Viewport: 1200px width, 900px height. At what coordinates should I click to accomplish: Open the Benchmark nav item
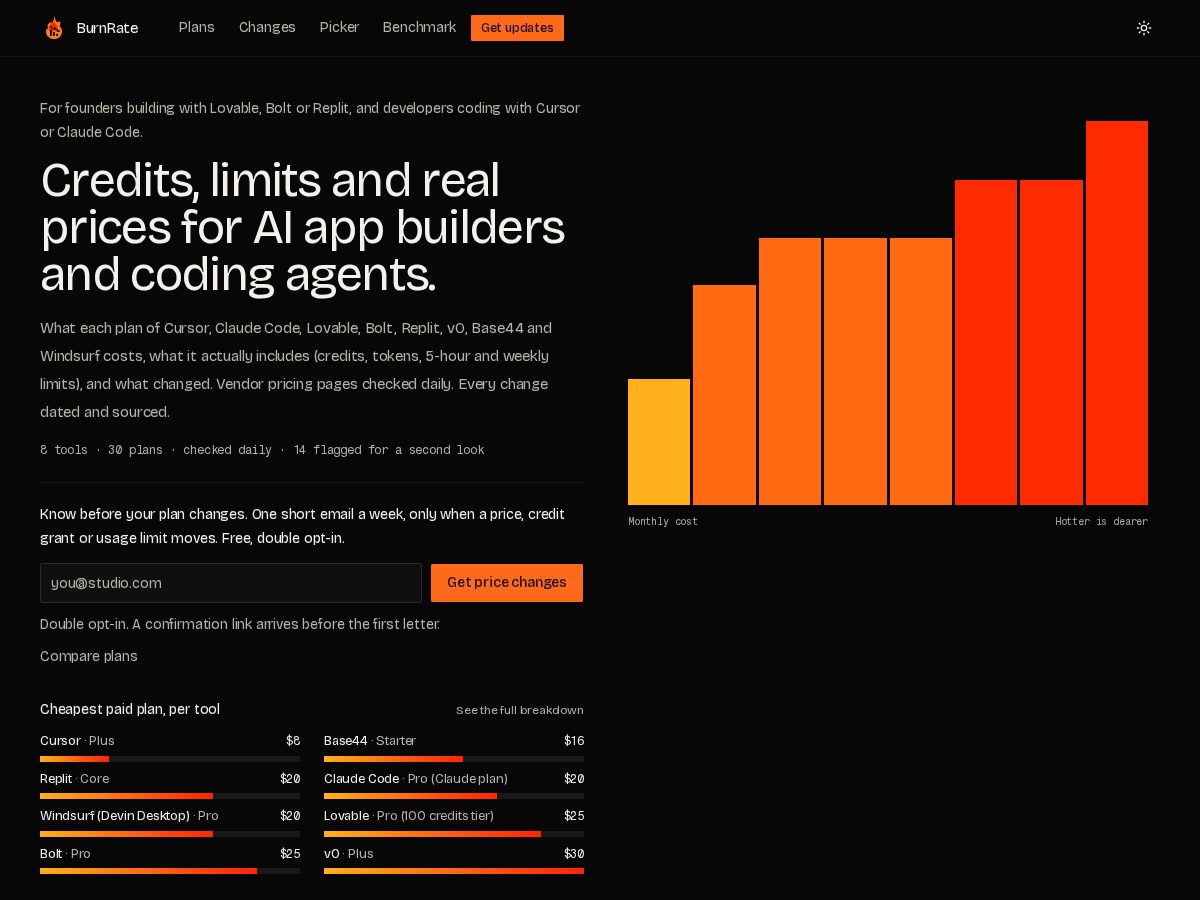419,27
